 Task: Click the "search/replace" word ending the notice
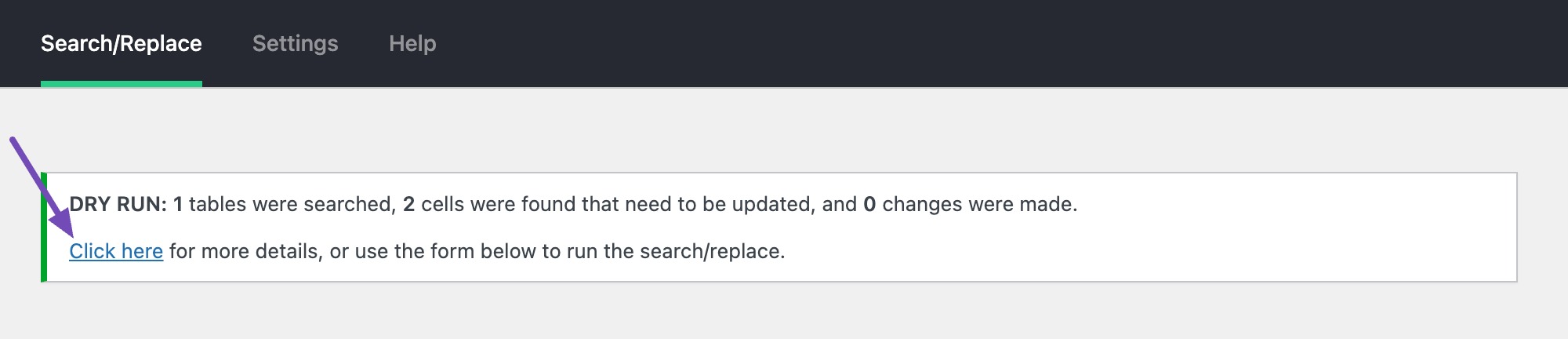pyautogui.click(x=710, y=251)
